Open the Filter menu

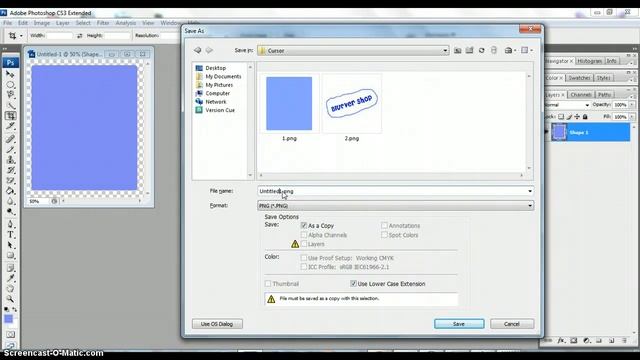click(103, 23)
